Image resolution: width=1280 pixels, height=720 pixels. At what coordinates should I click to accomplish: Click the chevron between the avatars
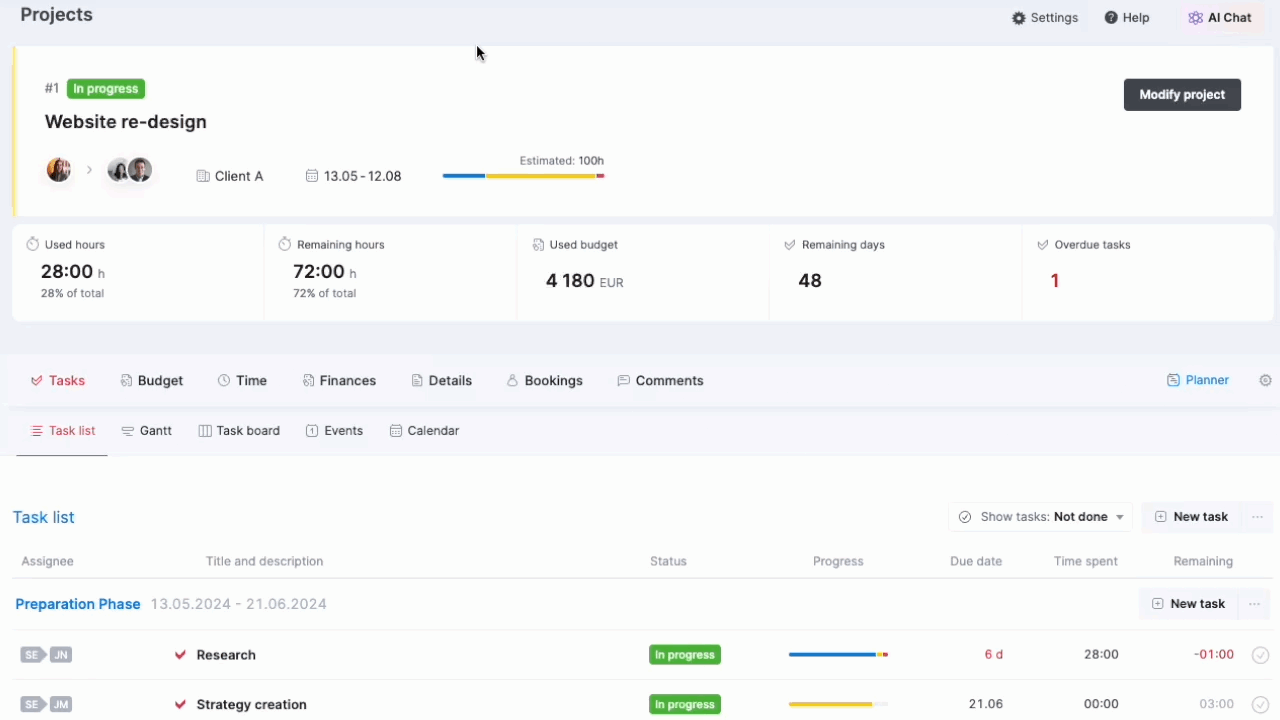[x=89, y=170]
